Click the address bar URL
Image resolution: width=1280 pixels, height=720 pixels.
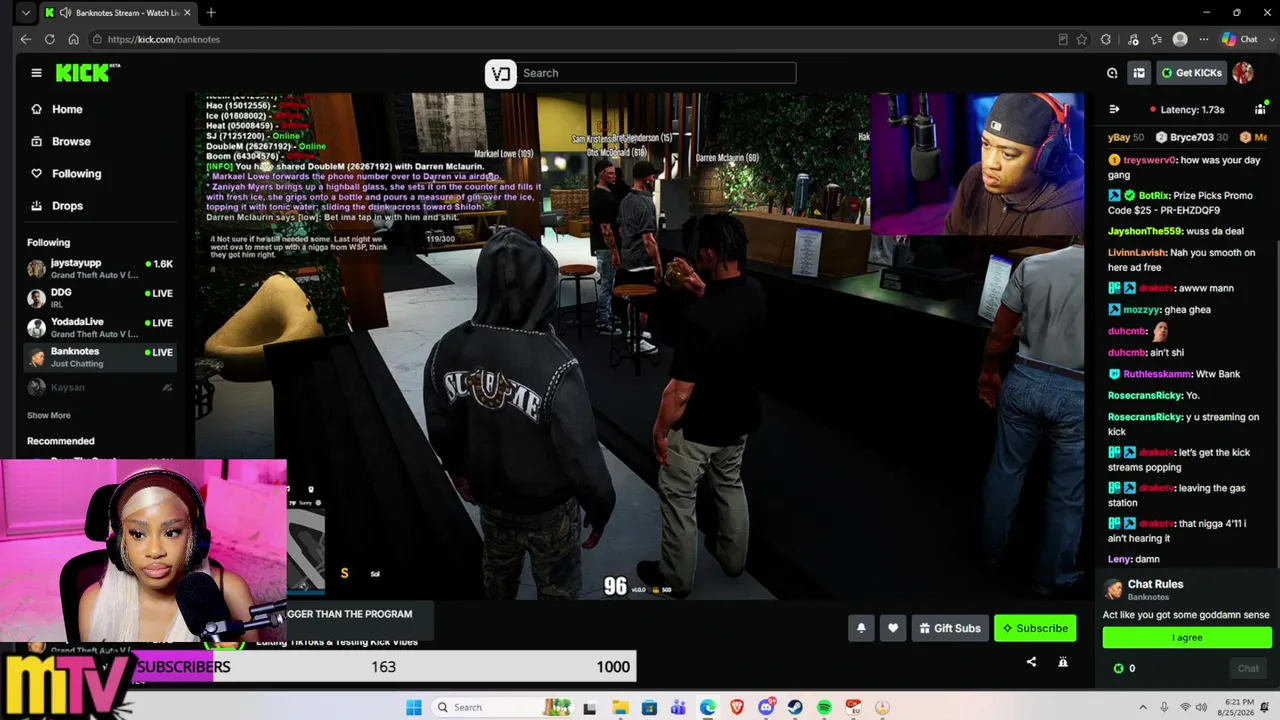(164, 39)
